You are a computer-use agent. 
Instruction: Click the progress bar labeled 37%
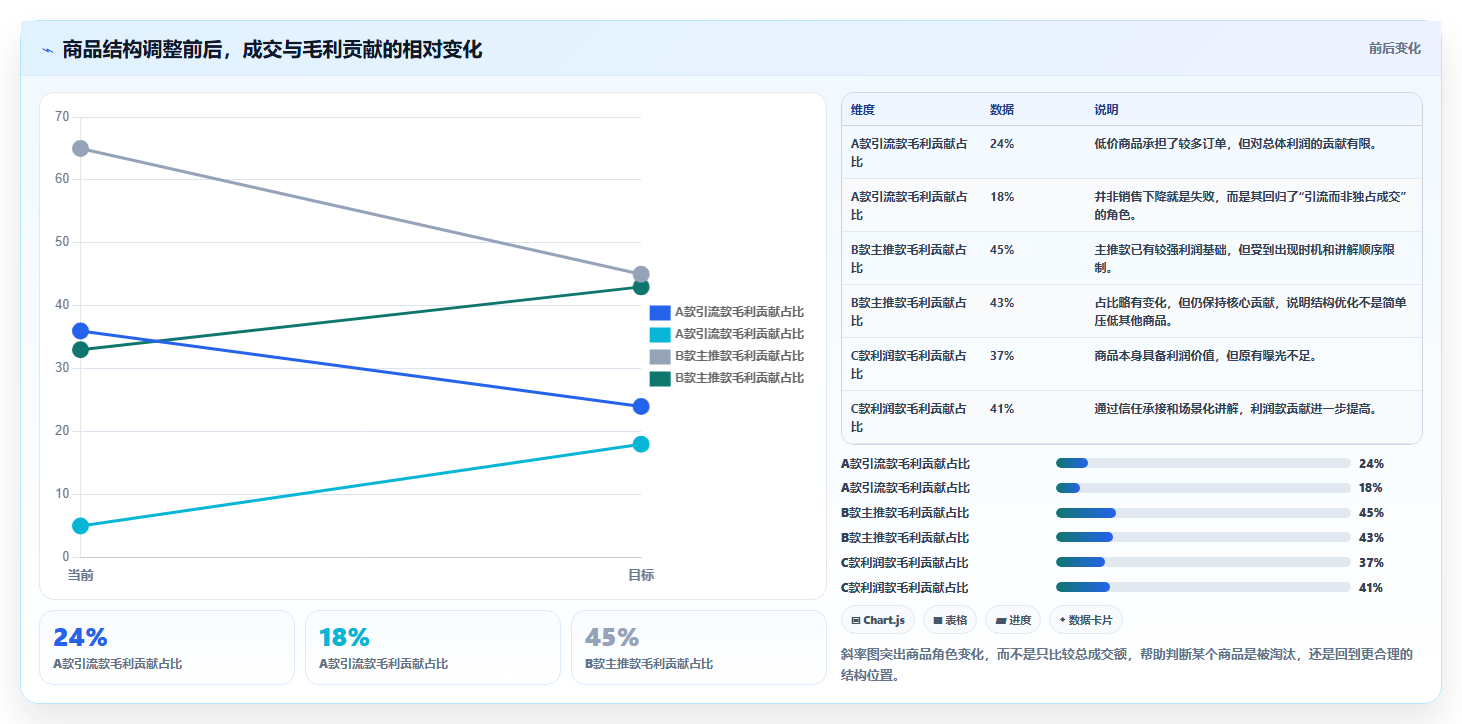coord(1203,563)
